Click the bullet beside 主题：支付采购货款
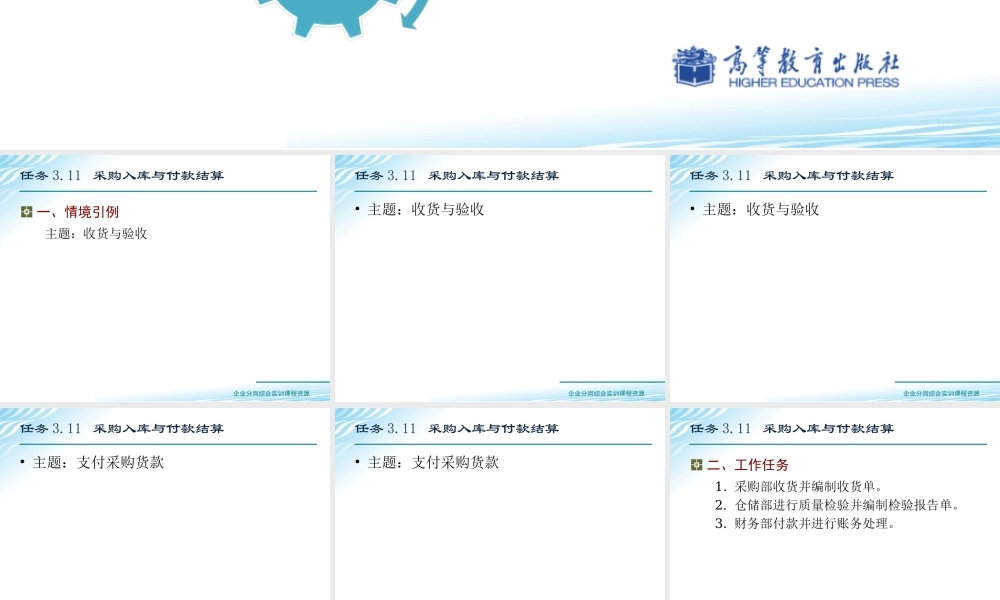Screen dimensions: 1000x600 pos(22,462)
